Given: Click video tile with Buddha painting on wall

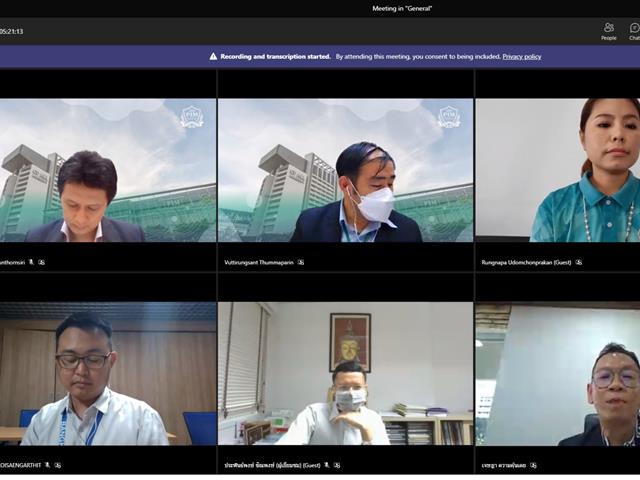Looking at the screenshot, I should (x=345, y=373).
